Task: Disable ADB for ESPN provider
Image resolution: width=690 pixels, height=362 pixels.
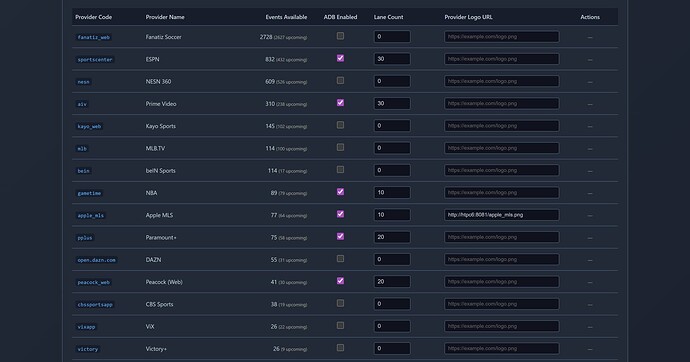Action: coord(340,58)
